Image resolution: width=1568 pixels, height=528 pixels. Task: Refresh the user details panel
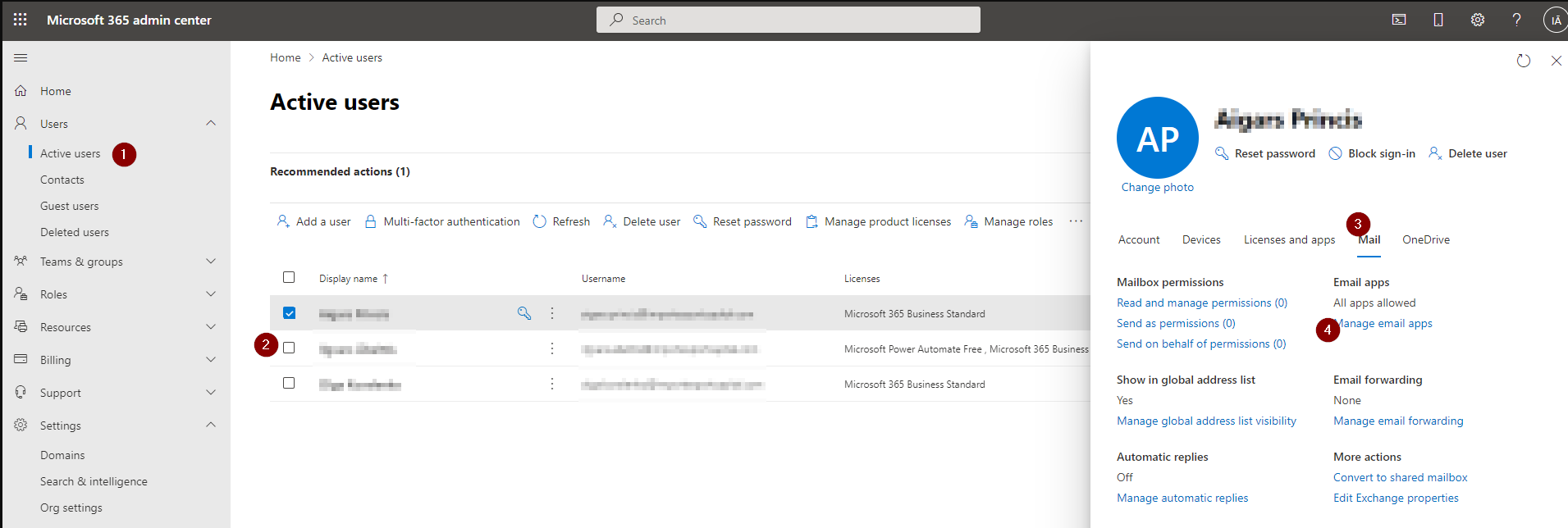[1523, 61]
